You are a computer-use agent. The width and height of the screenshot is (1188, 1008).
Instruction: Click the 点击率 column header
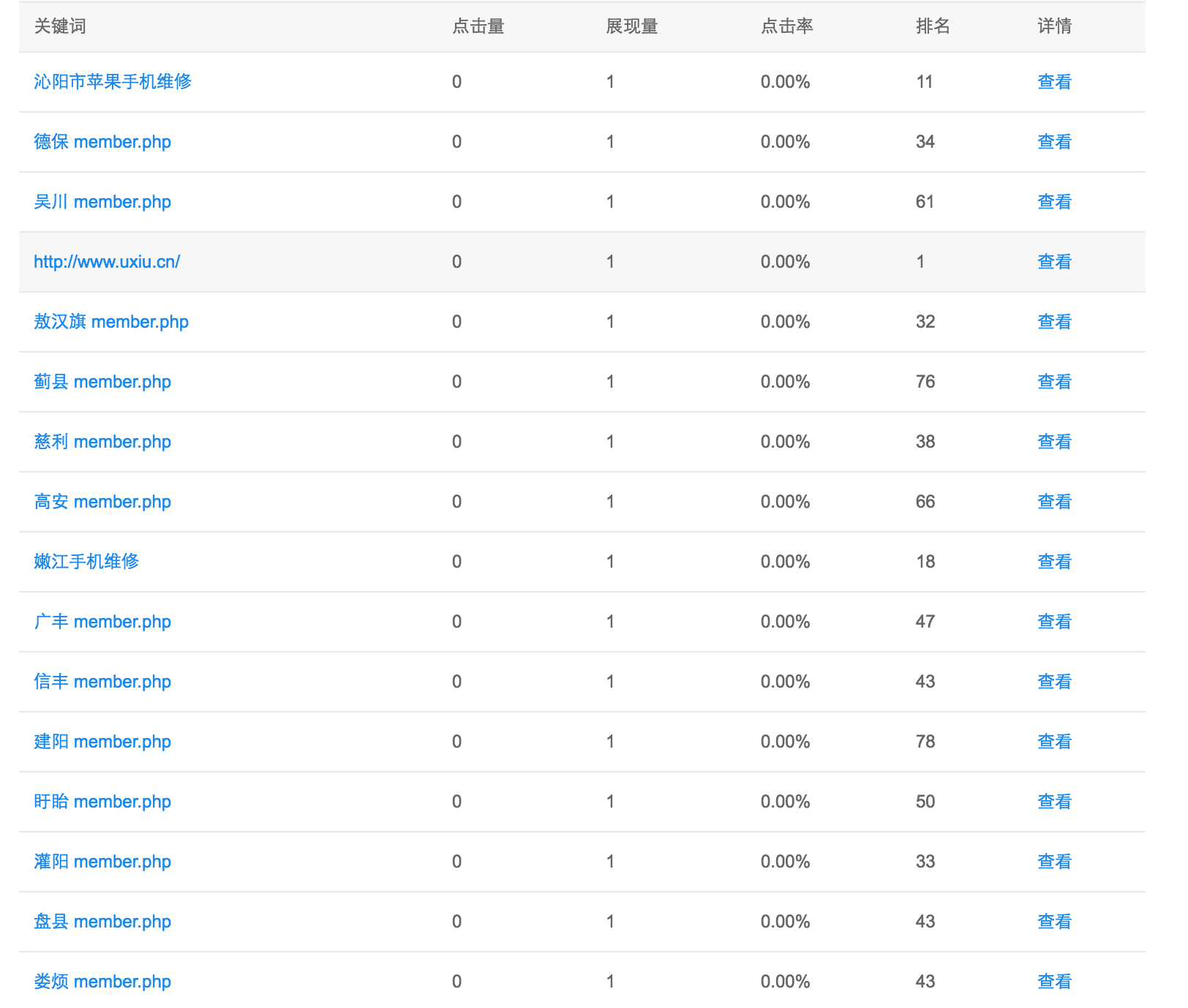[x=787, y=26]
